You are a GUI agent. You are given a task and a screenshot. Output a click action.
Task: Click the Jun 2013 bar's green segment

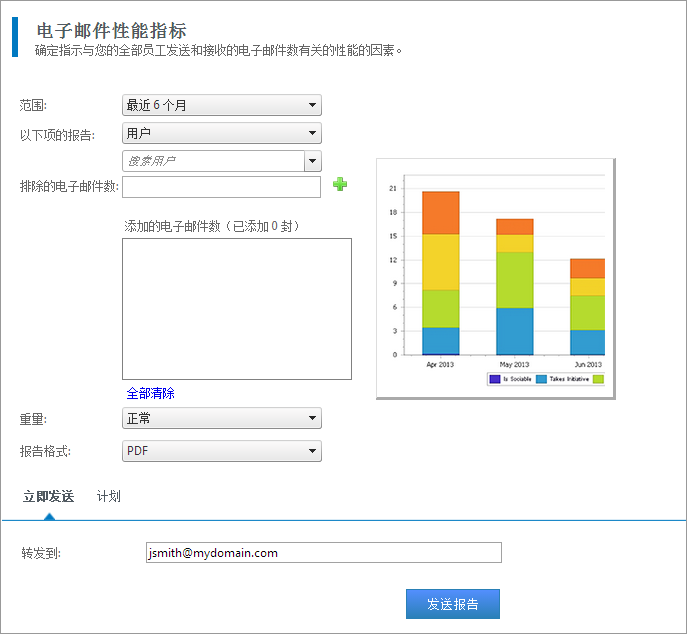(587, 312)
